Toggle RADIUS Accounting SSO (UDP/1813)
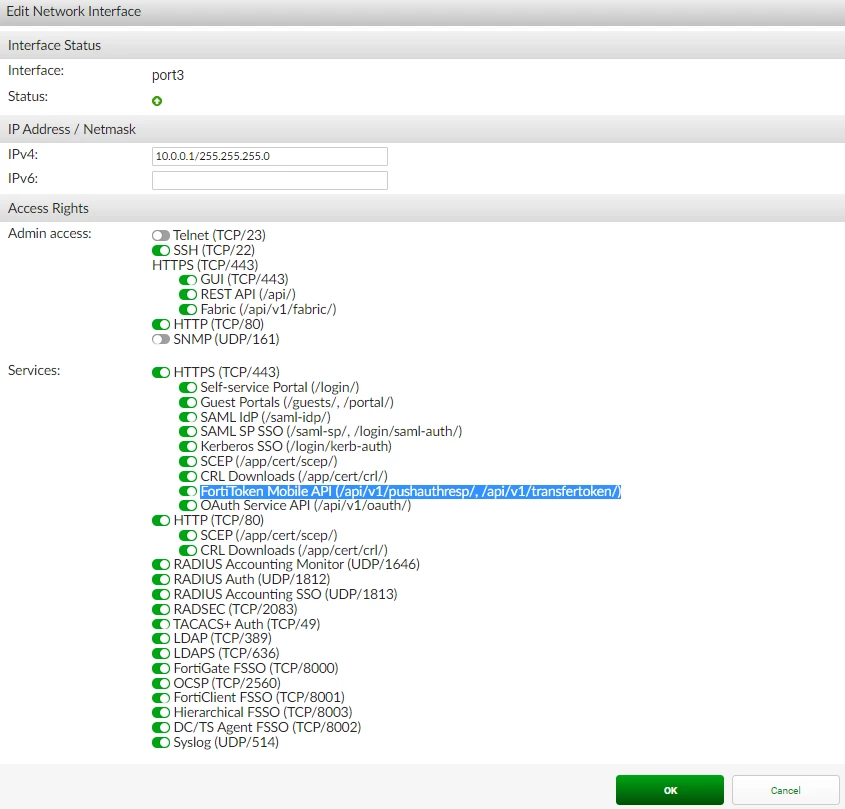Viewport: 845px width, 809px height. 161,594
